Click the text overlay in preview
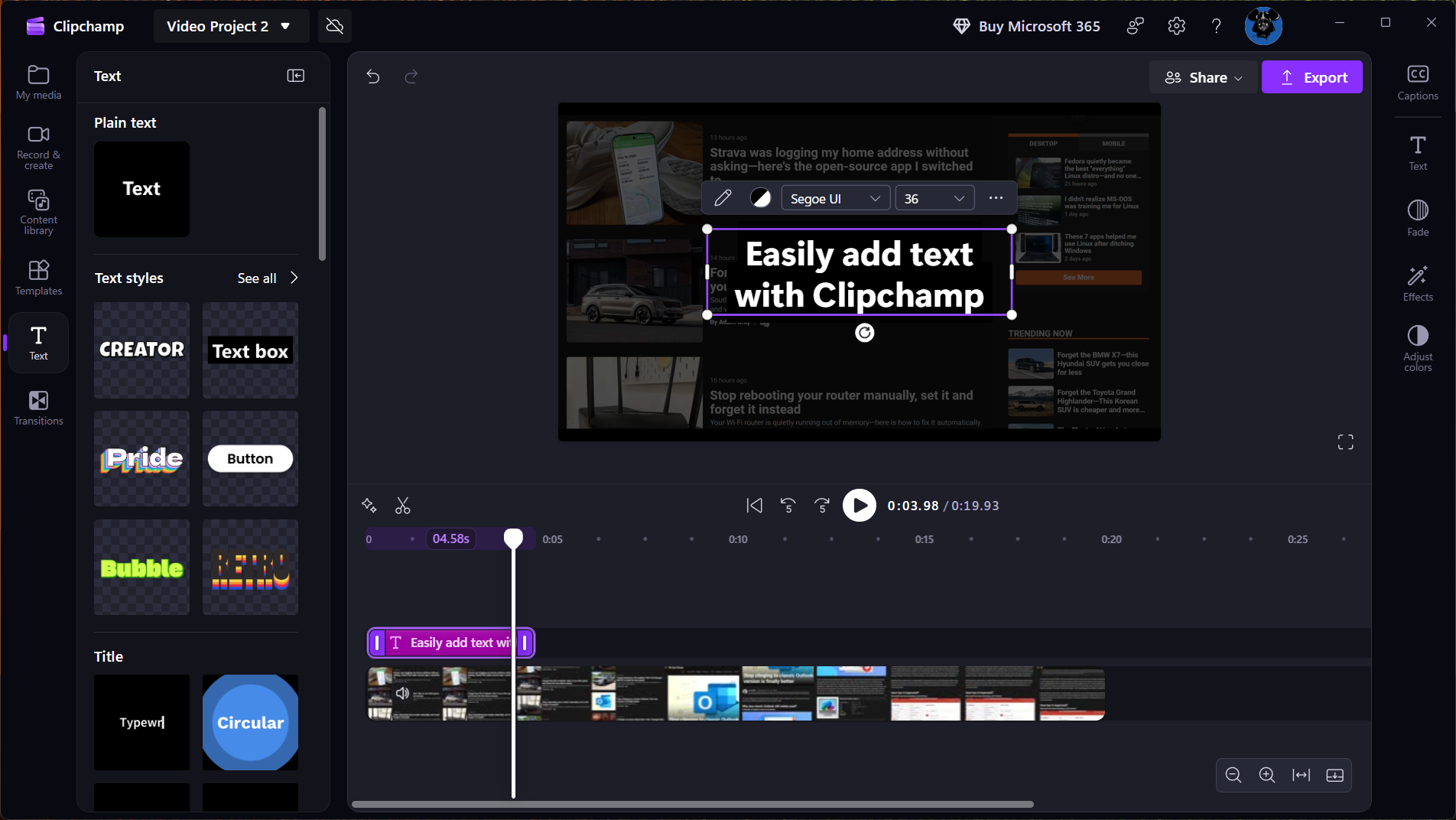This screenshot has width=1456, height=820. (x=859, y=274)
